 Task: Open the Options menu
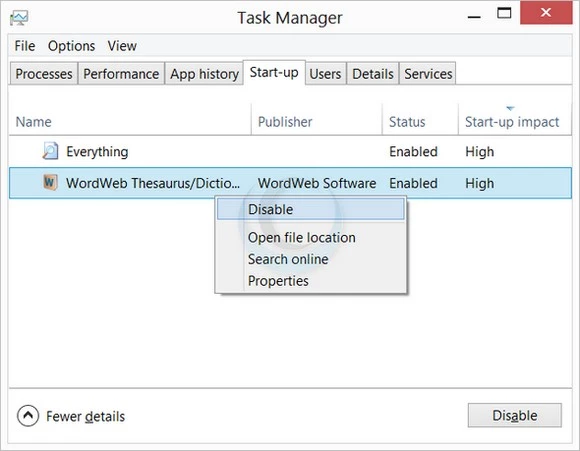click(x=71, y=46)
